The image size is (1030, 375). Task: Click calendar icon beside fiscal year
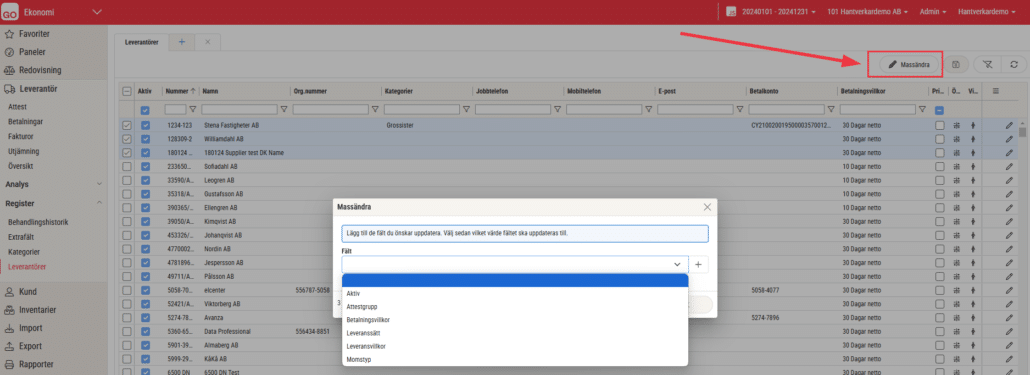[x=730, y=12]
